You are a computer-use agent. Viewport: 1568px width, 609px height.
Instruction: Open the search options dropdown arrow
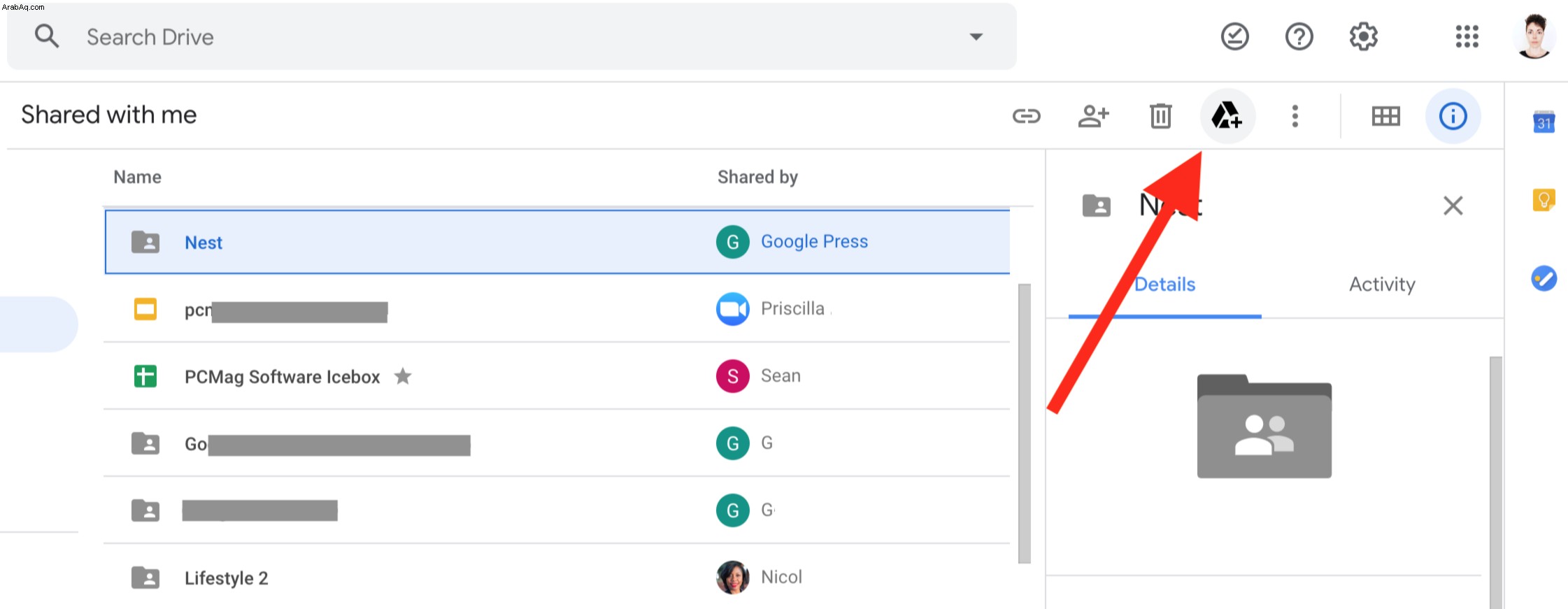click(x=976, y=37)
